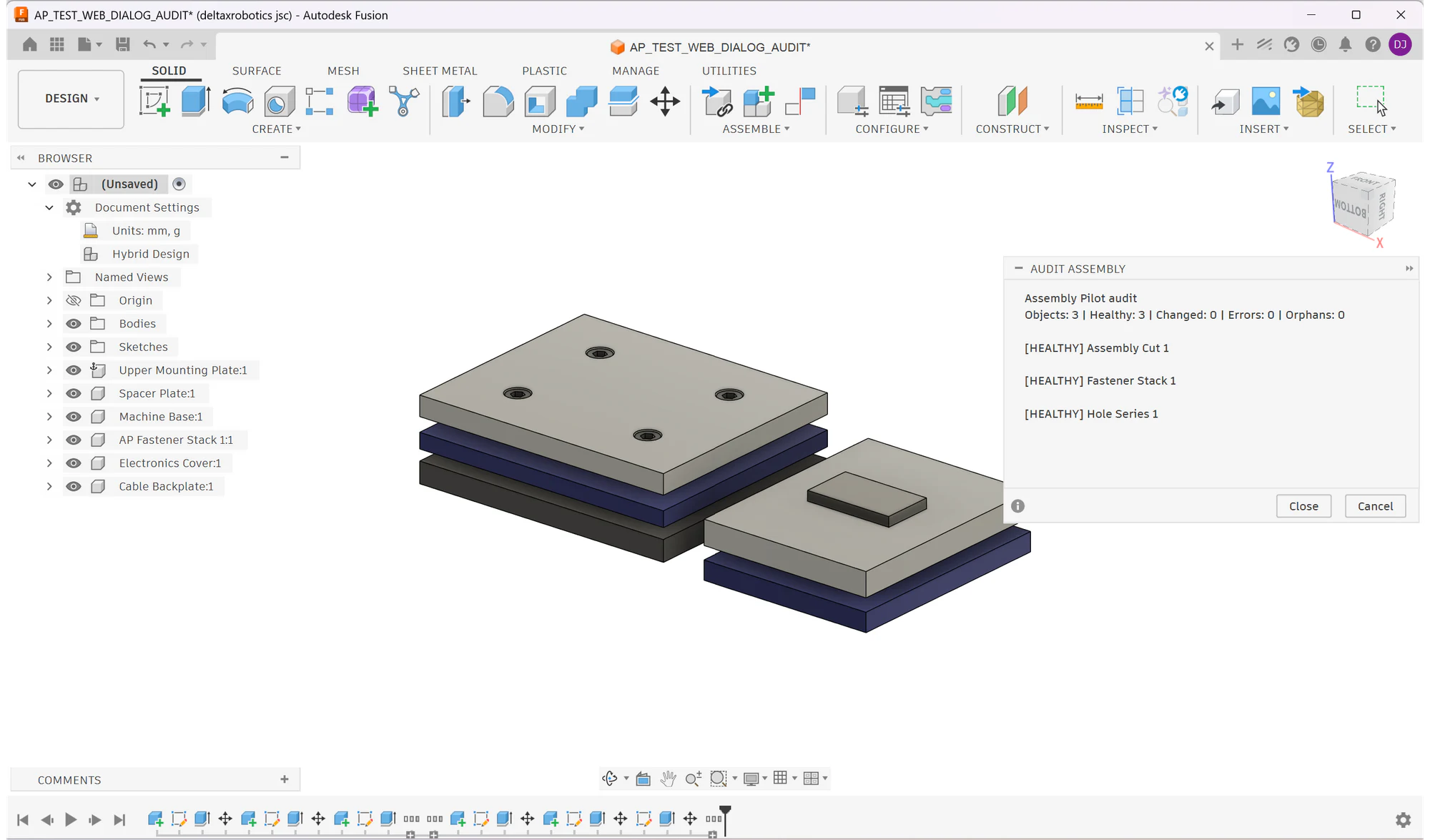1430x840 pixels.
Task: Switch to the MANAGE tab
Action: [x=636, y=71]
